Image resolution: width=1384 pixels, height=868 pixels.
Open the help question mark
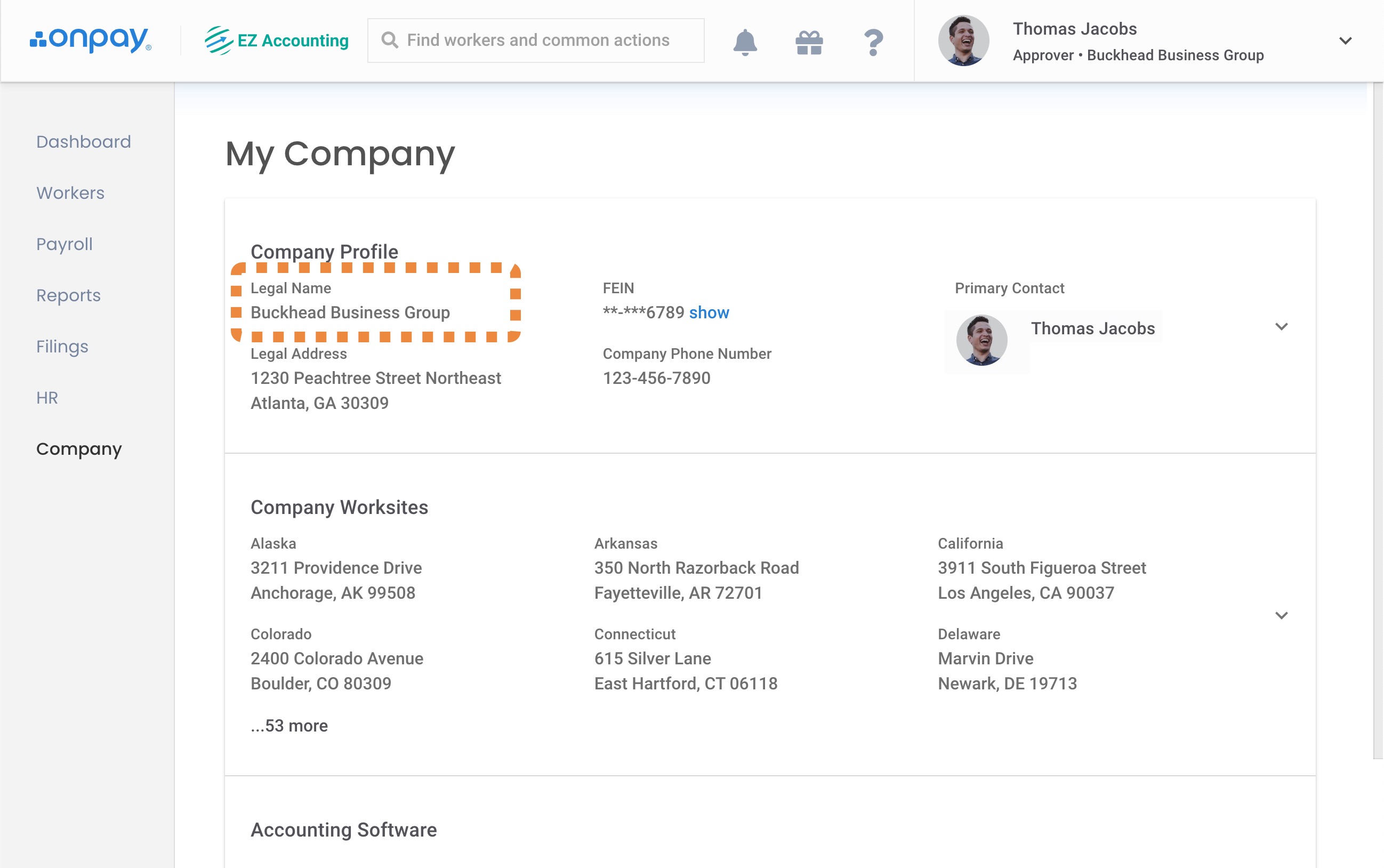tap(873, 42)
